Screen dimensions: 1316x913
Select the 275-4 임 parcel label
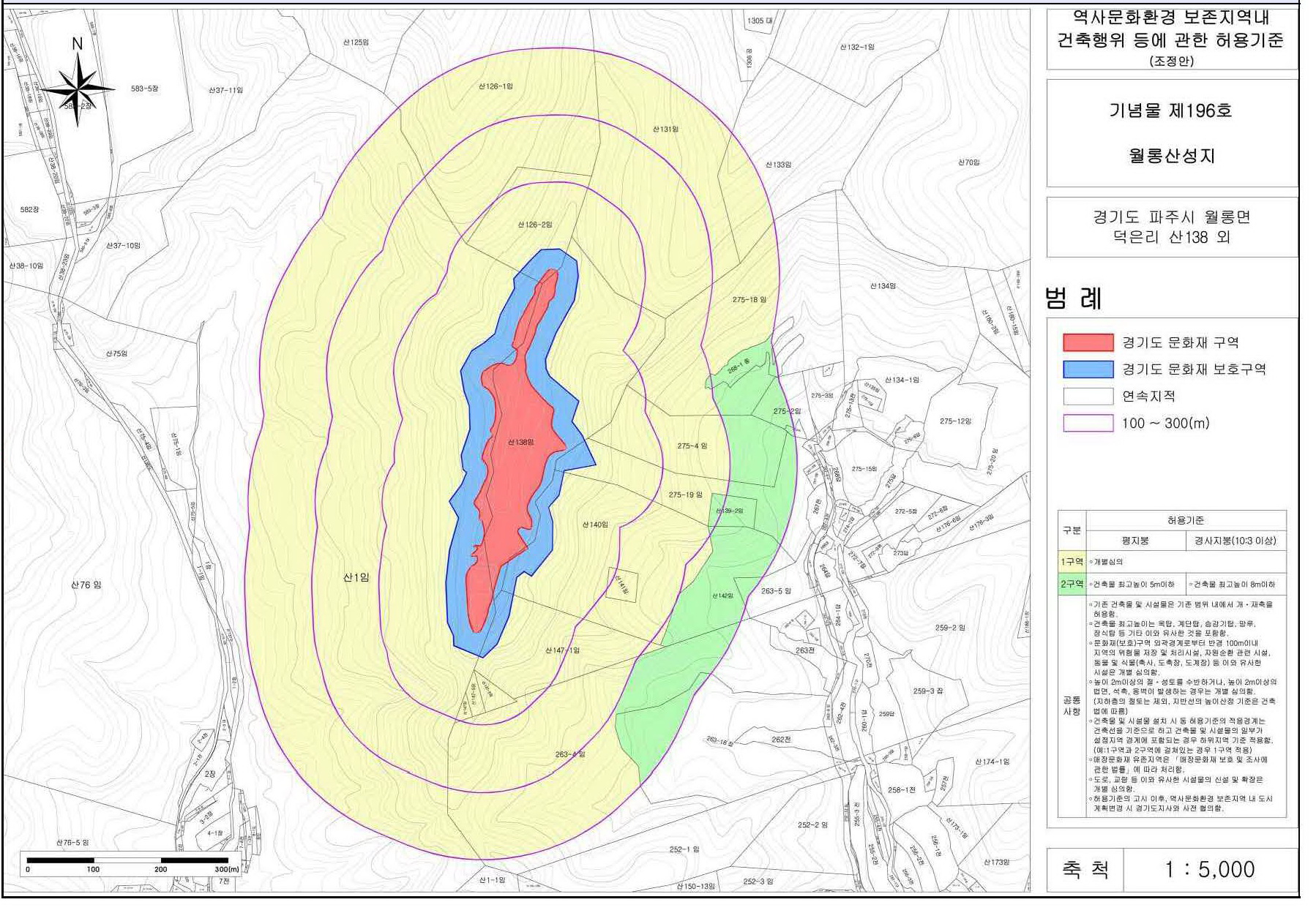(x=692, y=446)
